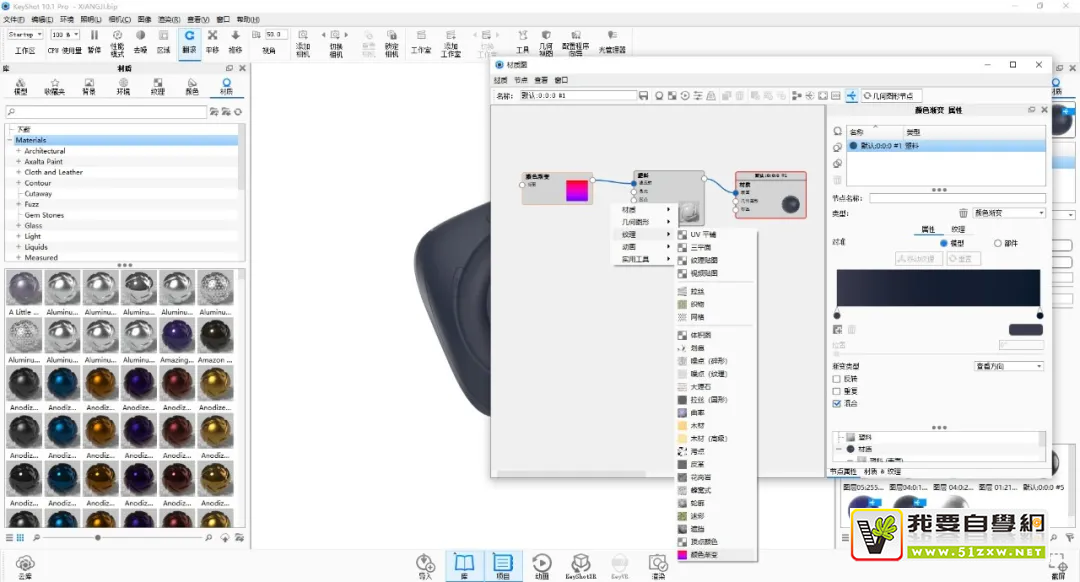This screenshot has width=1080, height=582.
Task: Open the 类型 颜色渐变 type dropdown
Action: click(x=1009, y=213)
